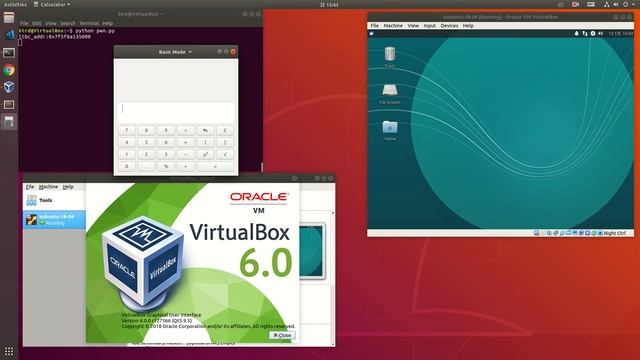Click the multiply key in Calculator
The height and width of the screenshot is (360, 640).
185,142
